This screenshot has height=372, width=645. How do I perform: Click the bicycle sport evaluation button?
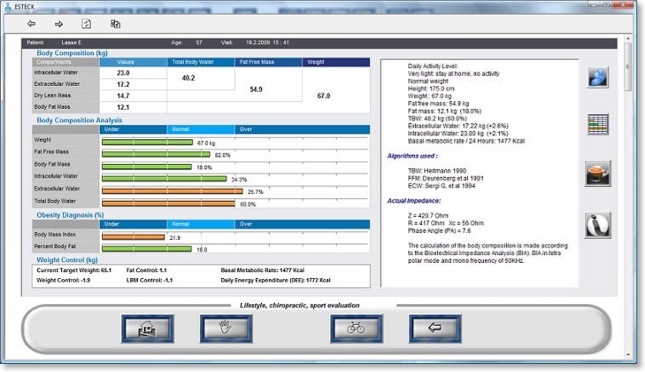tap(356, 328)
